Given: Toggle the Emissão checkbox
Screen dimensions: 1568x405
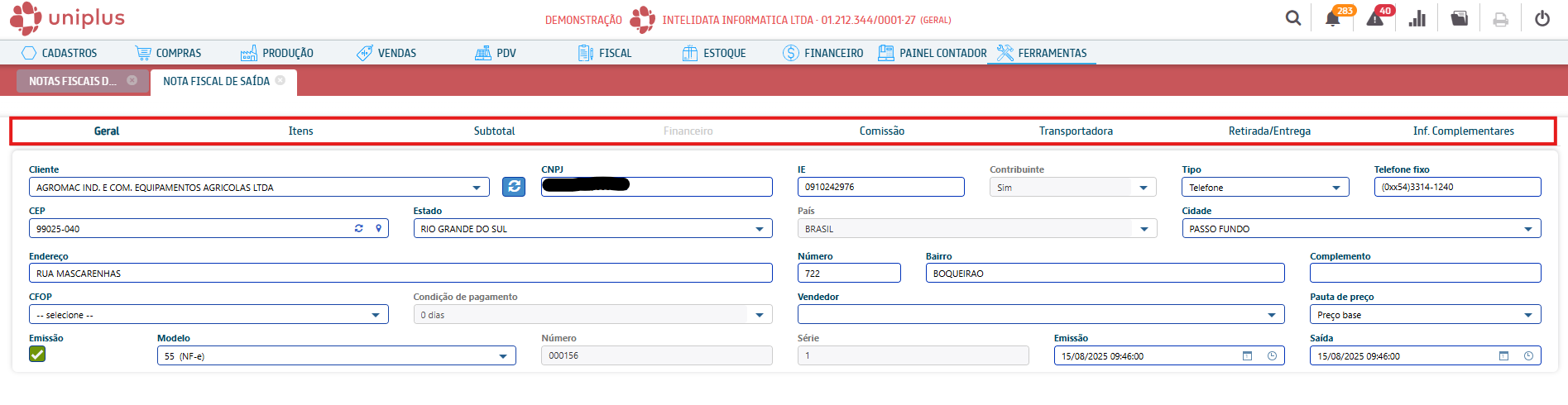Looking at the screenshot, I should [x=37, y=355].
